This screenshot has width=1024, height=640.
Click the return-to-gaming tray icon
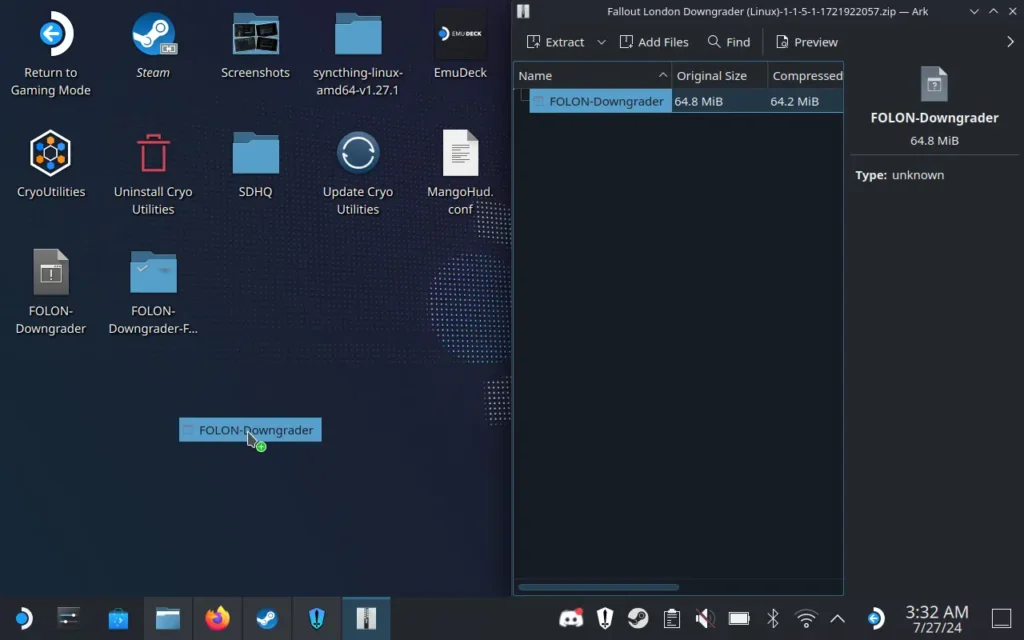875,618
